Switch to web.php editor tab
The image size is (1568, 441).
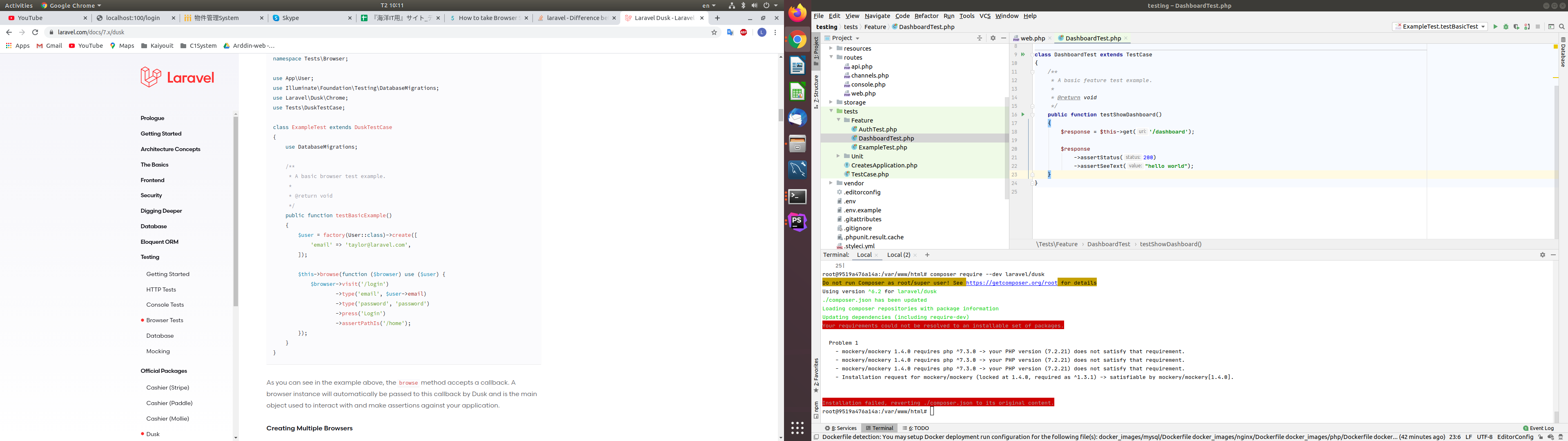1032,38
